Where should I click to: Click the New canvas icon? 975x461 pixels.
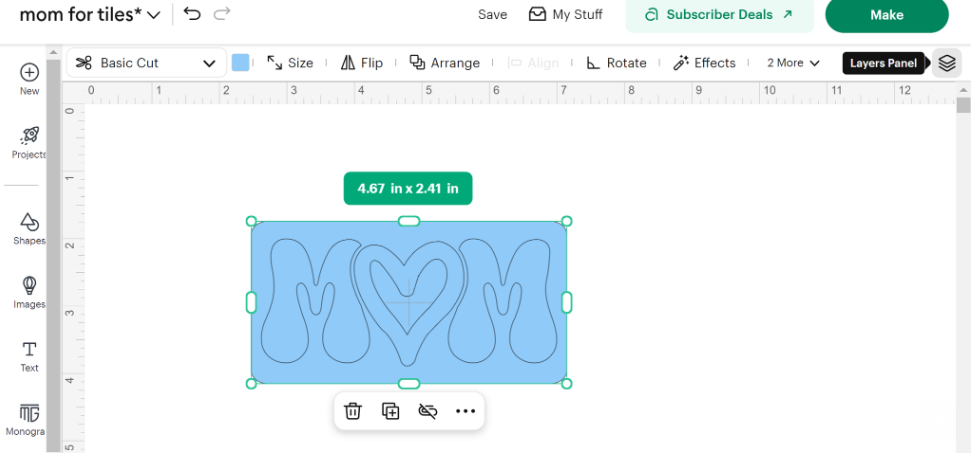point(29,73)
